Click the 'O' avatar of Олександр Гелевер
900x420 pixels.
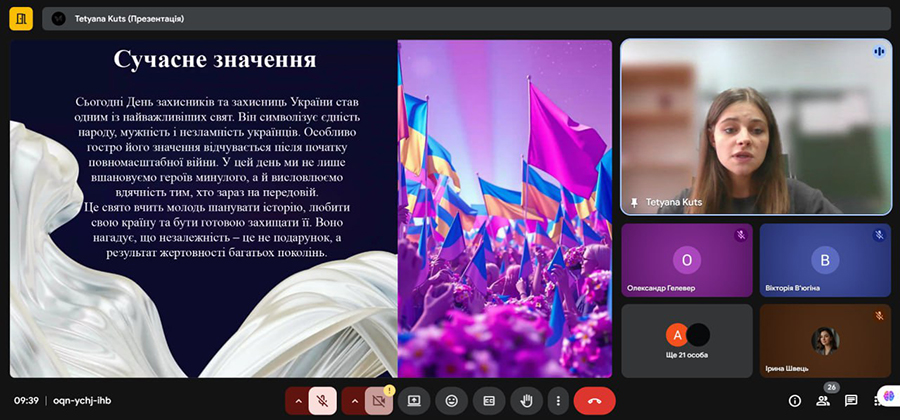click(686, 260)
